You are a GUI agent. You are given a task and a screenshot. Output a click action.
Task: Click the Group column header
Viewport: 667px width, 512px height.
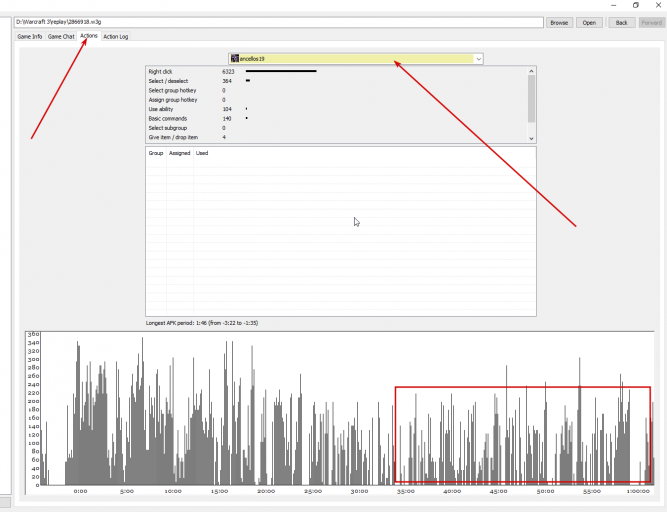[156, 153]
